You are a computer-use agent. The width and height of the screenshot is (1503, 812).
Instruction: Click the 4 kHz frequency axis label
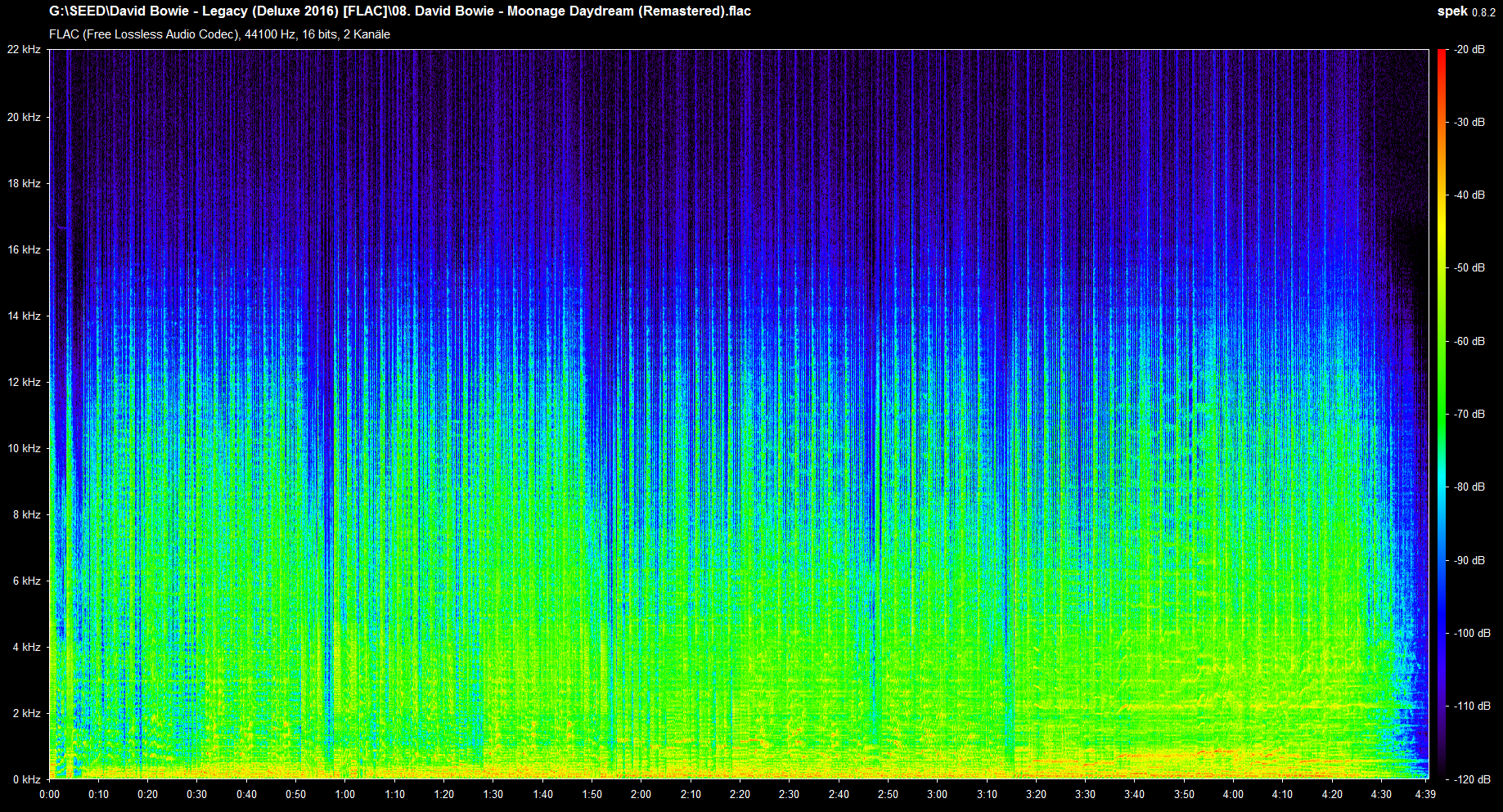pyautogui.click(x=26, y=647)
